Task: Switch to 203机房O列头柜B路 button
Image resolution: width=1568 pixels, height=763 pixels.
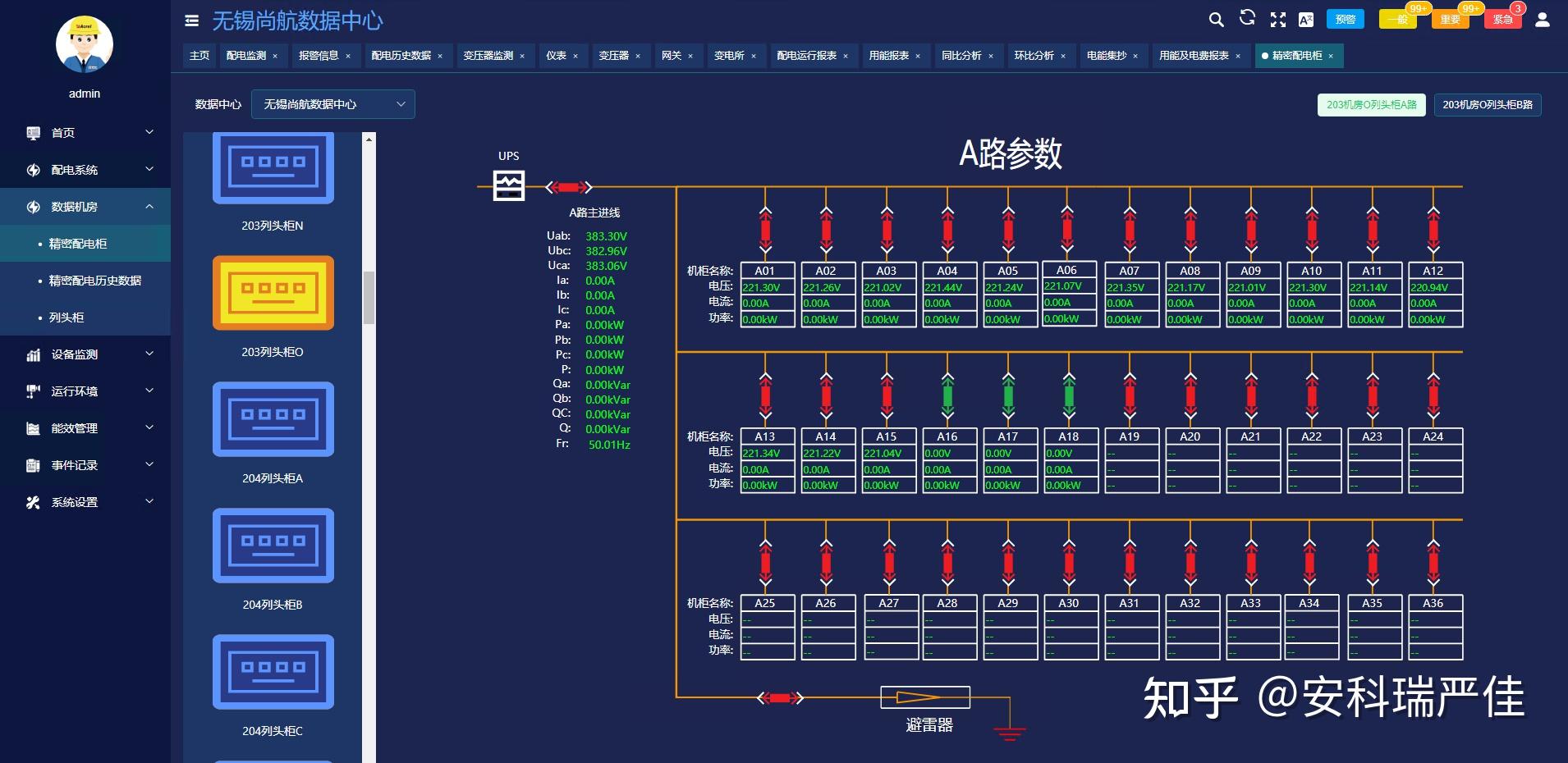Action: (x=1487, y=105)
